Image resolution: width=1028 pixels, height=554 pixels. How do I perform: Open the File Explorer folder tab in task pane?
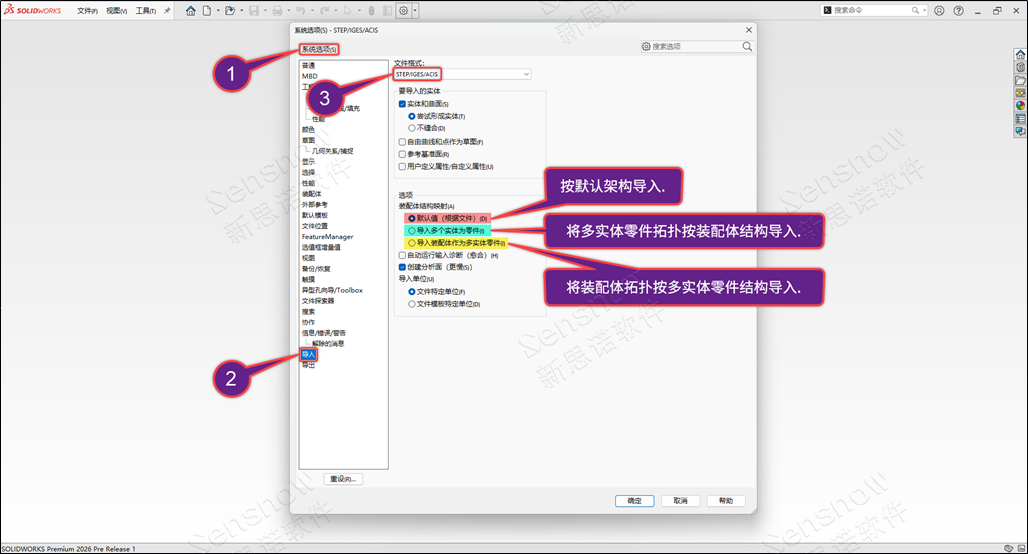(1020, 80)
